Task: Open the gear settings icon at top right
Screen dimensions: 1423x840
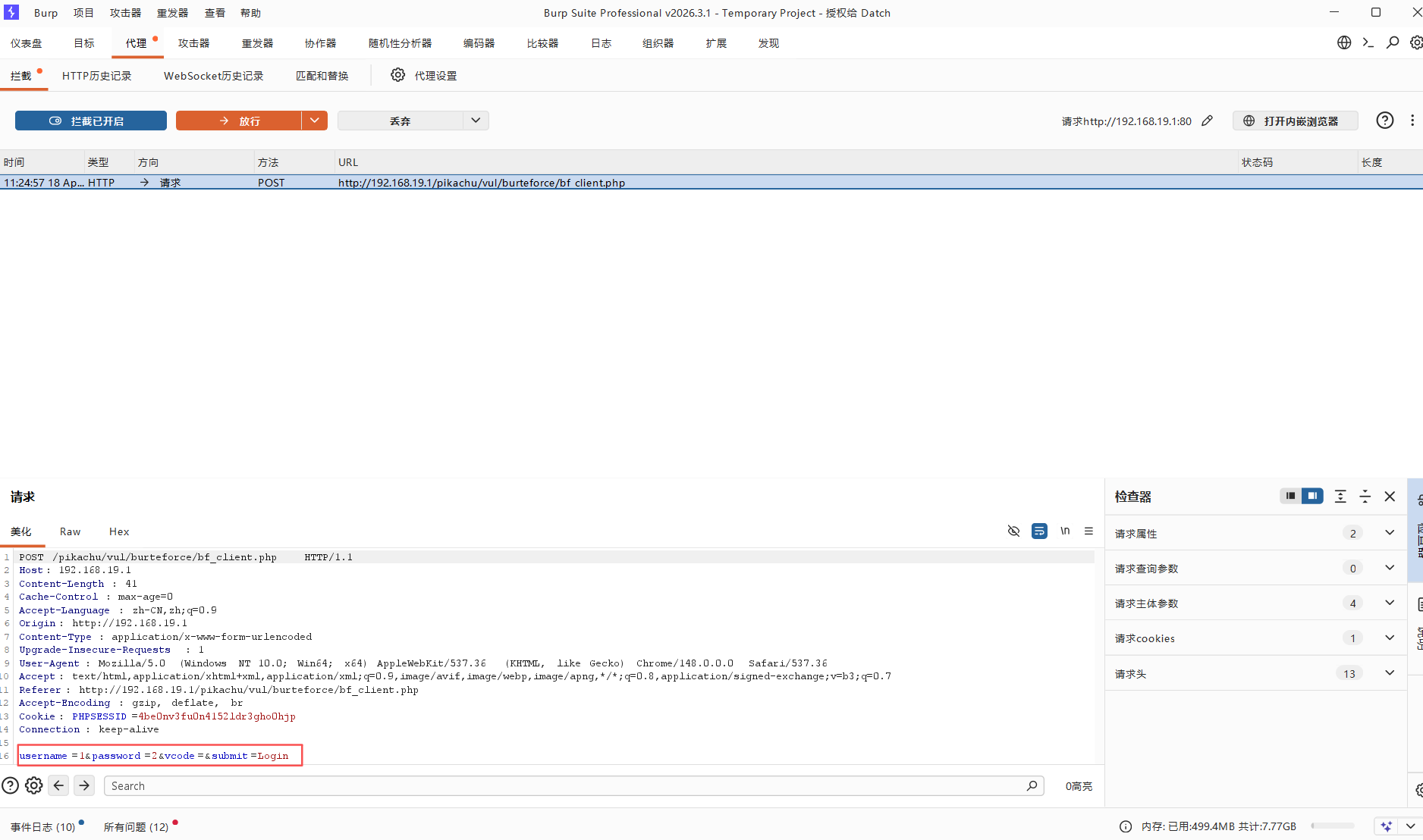Action: tap(1416, 42)
